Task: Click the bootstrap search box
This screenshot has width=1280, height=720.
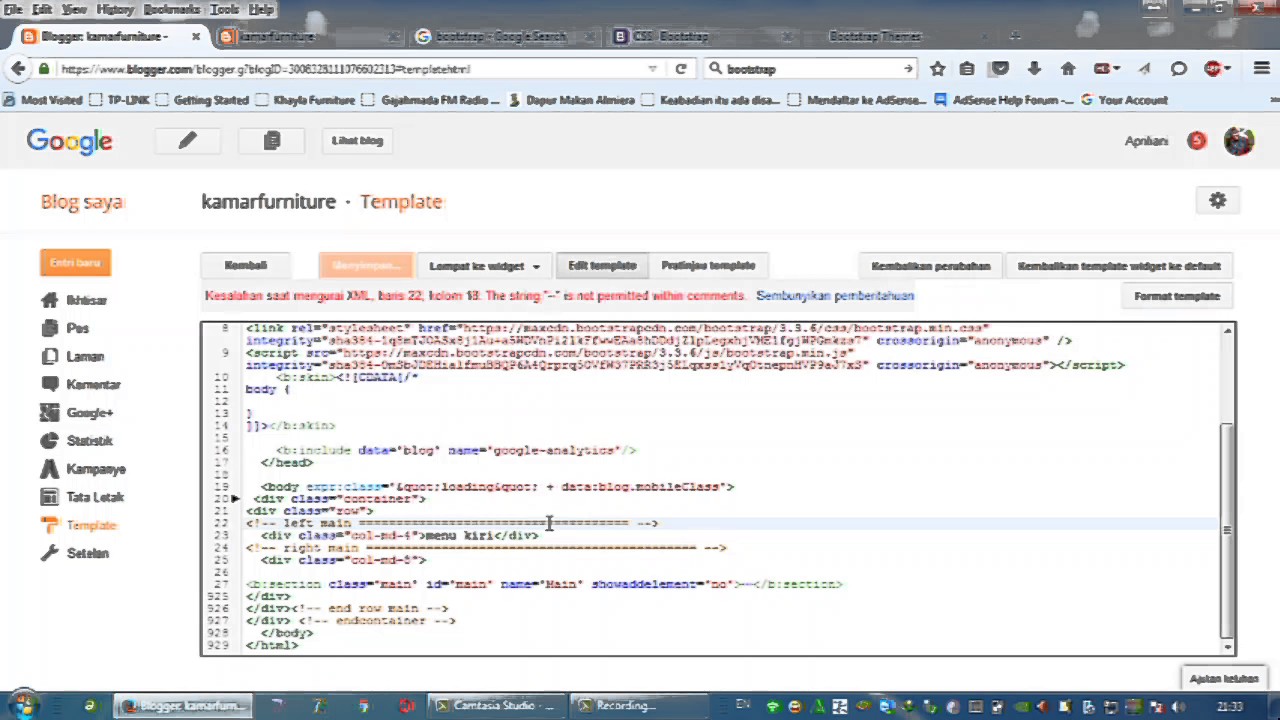Action: click(810, 69)
